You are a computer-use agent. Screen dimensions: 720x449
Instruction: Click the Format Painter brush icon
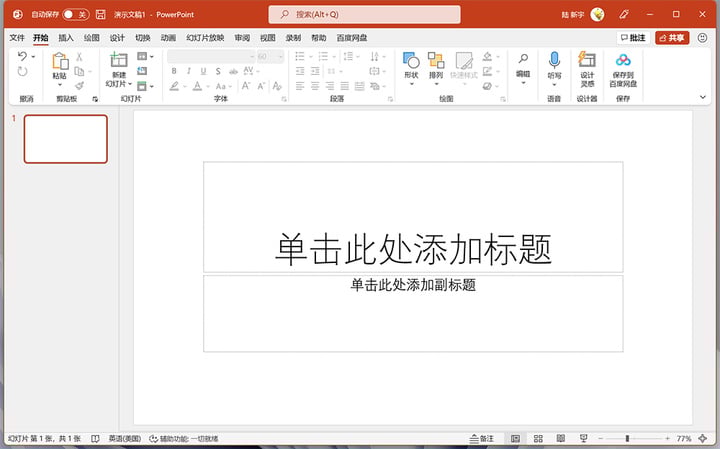pos(79,85)
